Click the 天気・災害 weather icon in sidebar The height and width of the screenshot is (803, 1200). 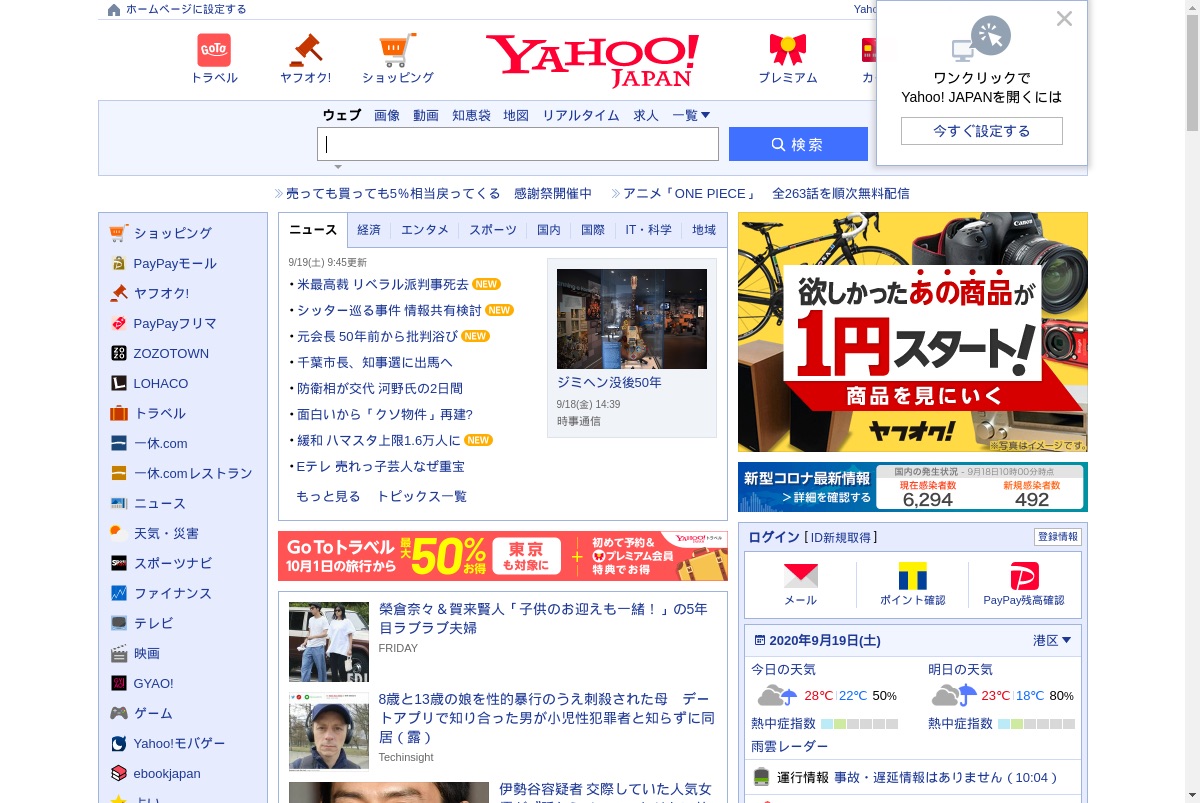[119, 533]
